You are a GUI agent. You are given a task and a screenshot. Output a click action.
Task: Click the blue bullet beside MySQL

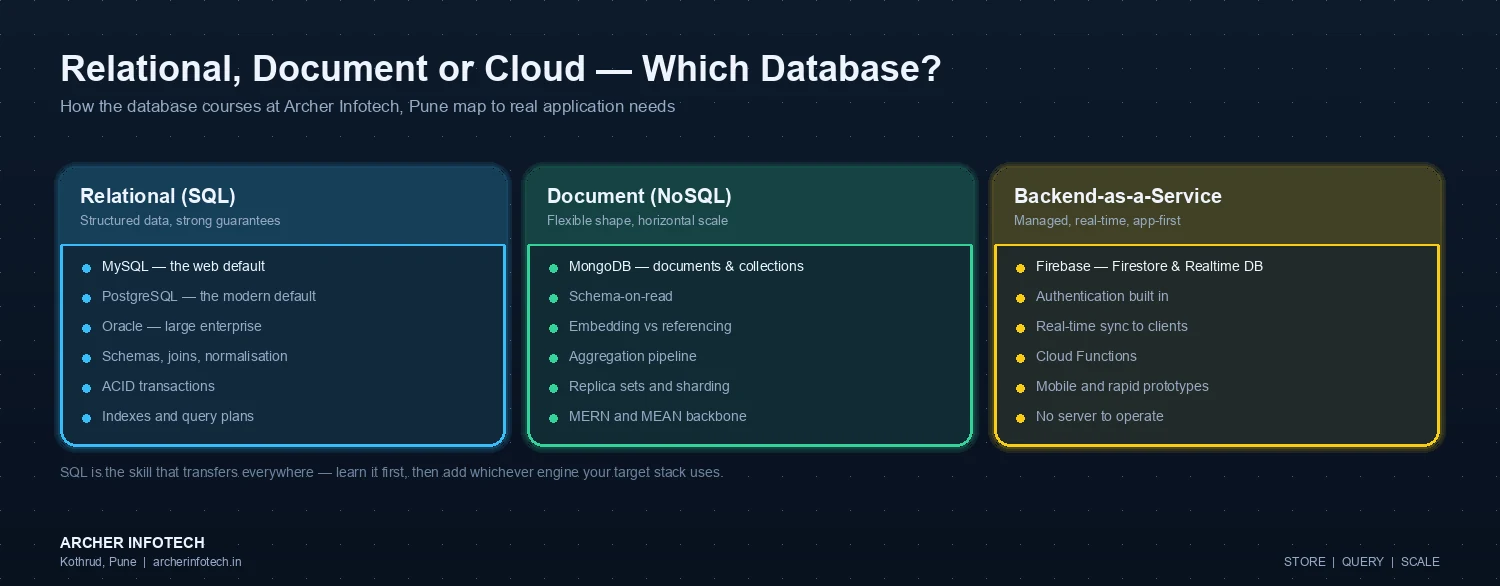point(86,268)
